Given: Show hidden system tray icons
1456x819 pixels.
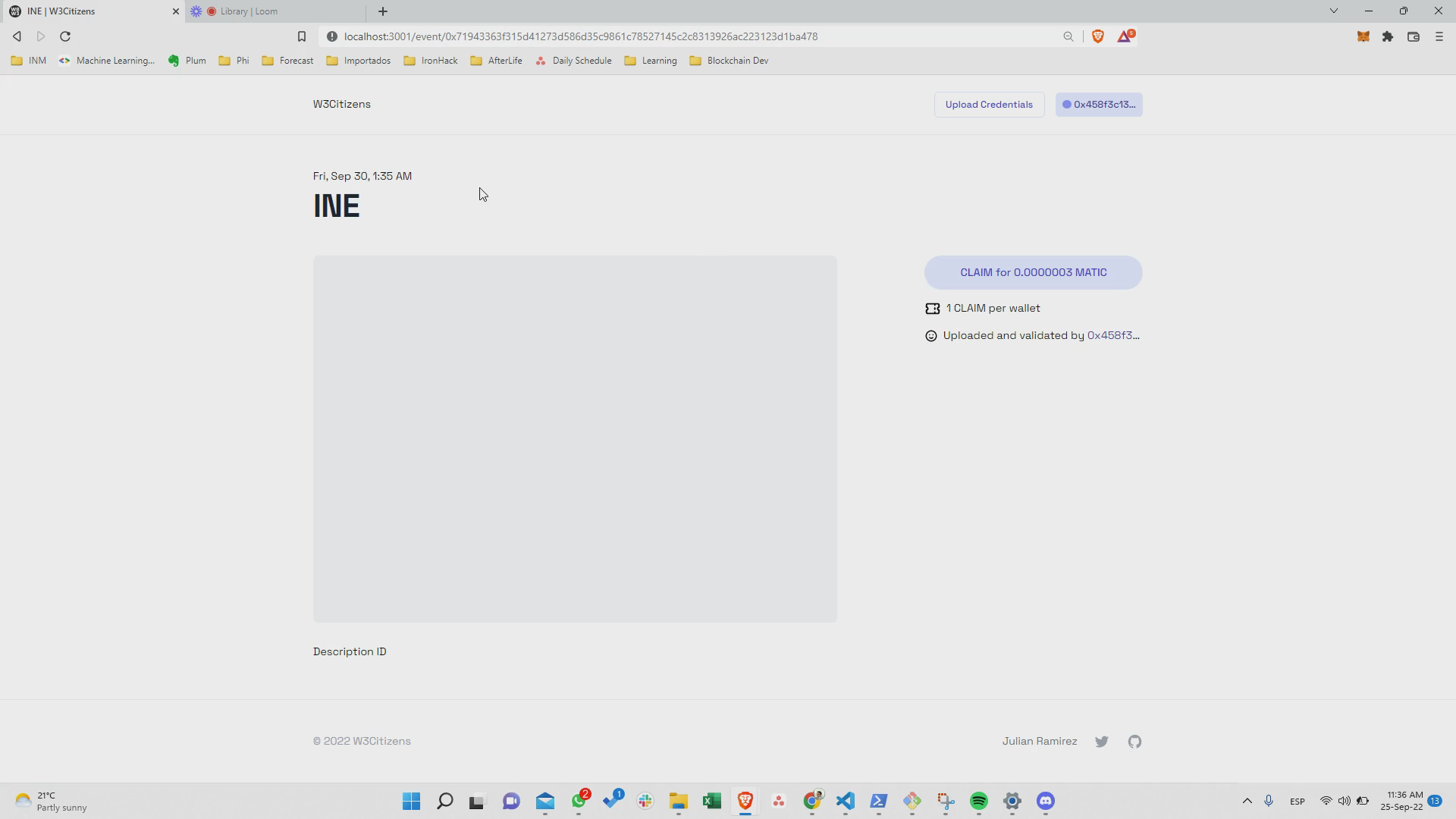Looking at the screenshot, I should click(1247, 801).
